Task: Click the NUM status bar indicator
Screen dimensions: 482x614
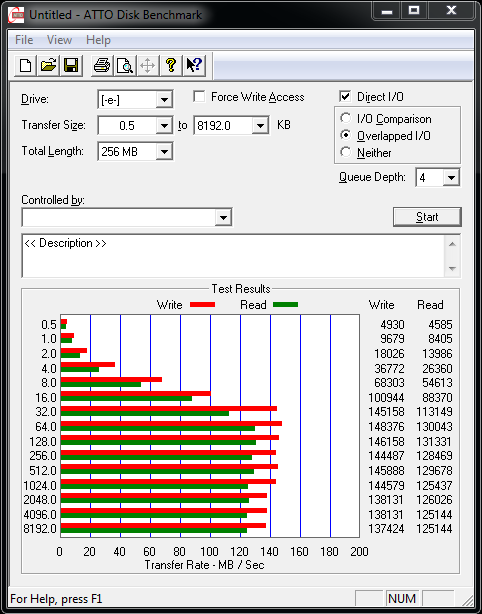Action: (402, 599)
